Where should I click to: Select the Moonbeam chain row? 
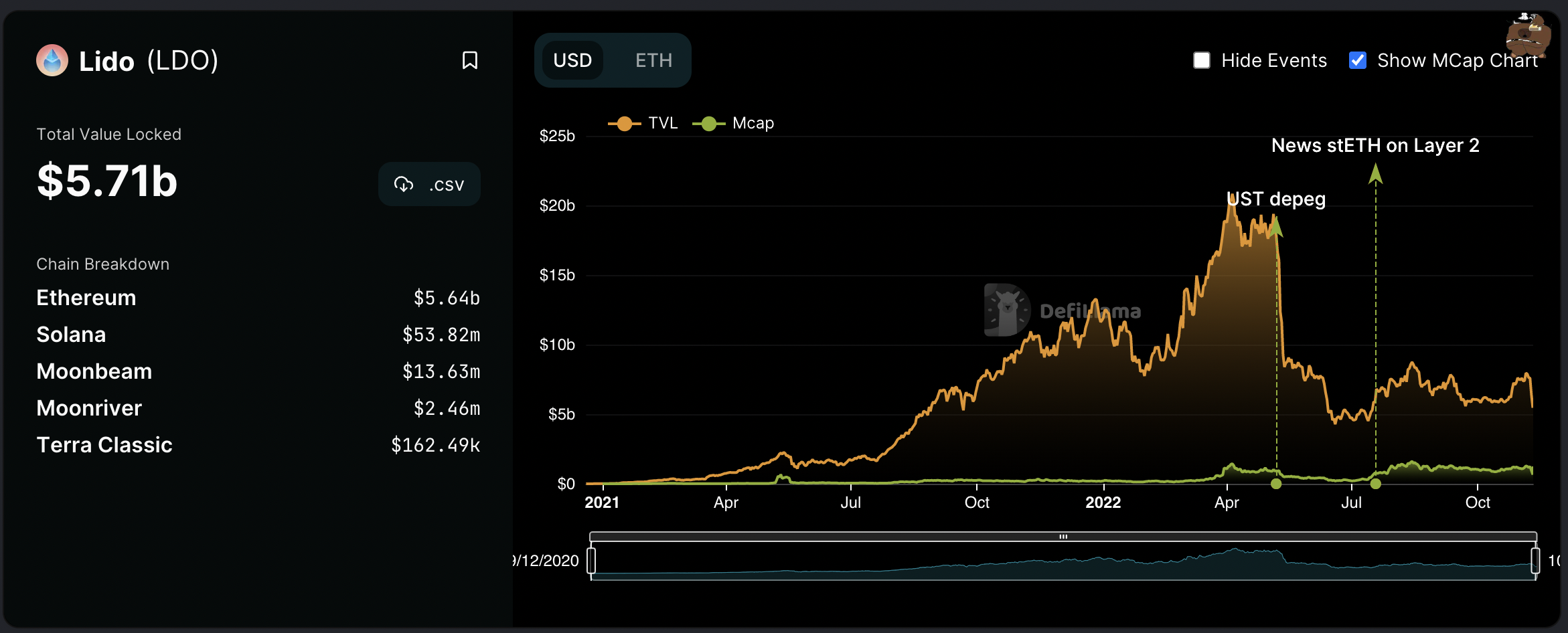click(x=258, y=371)
